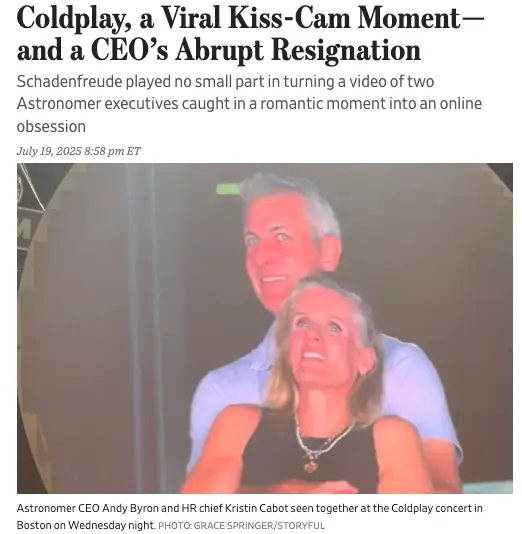Click "Astronomer executives" in the subheadline
Screen dimensions: 522x534
click(97, 104)
